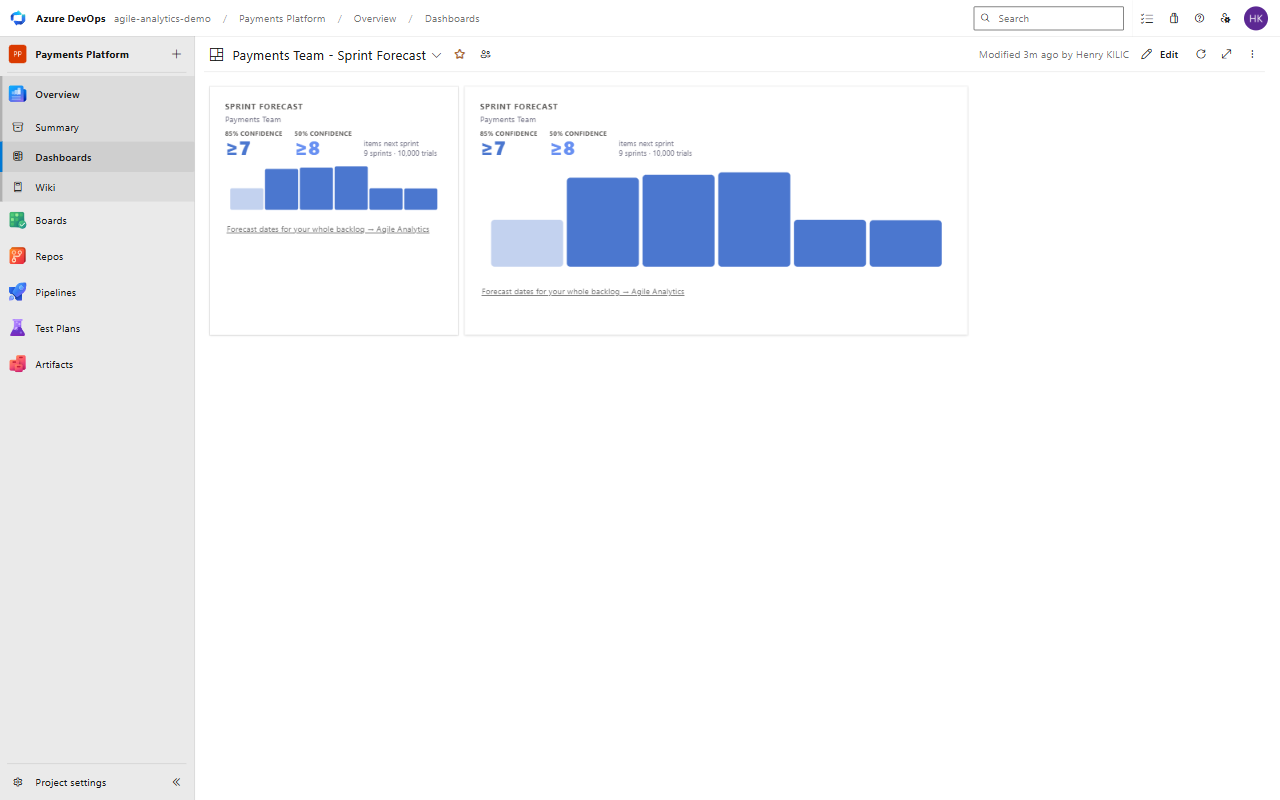This screenshot has width=1280, height=800.
Task: Open Boards in the sidebar
Action: (x=97, y=220)
